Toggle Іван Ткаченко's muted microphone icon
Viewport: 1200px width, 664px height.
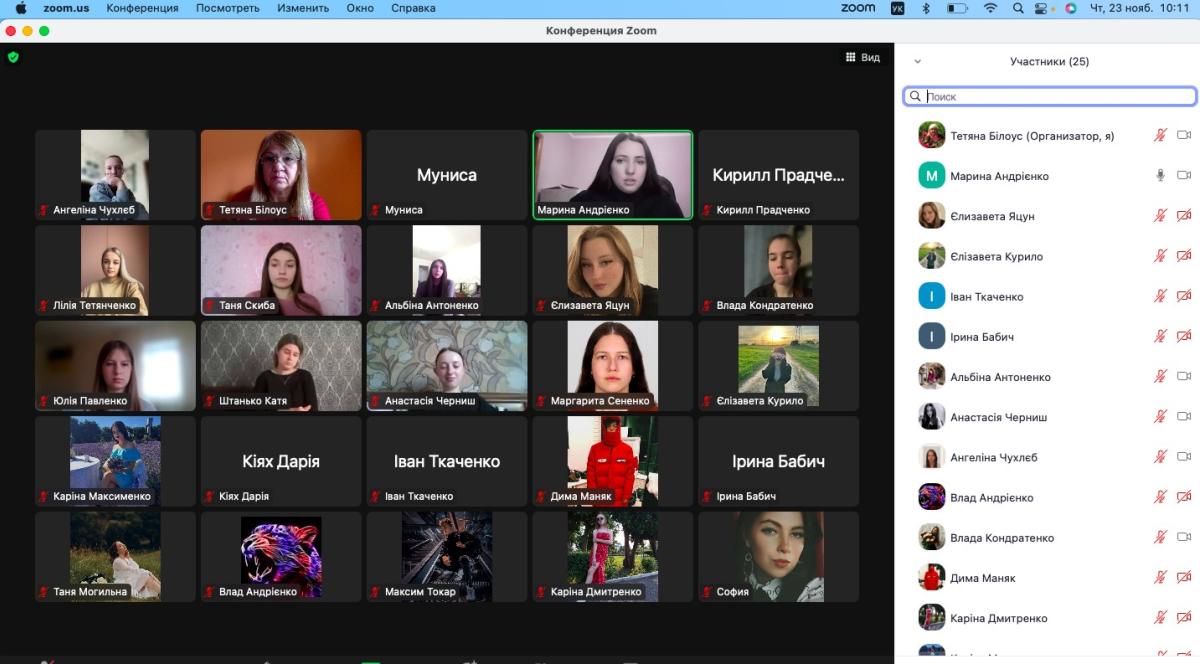pyautogui.click(x=1160, y=296)
